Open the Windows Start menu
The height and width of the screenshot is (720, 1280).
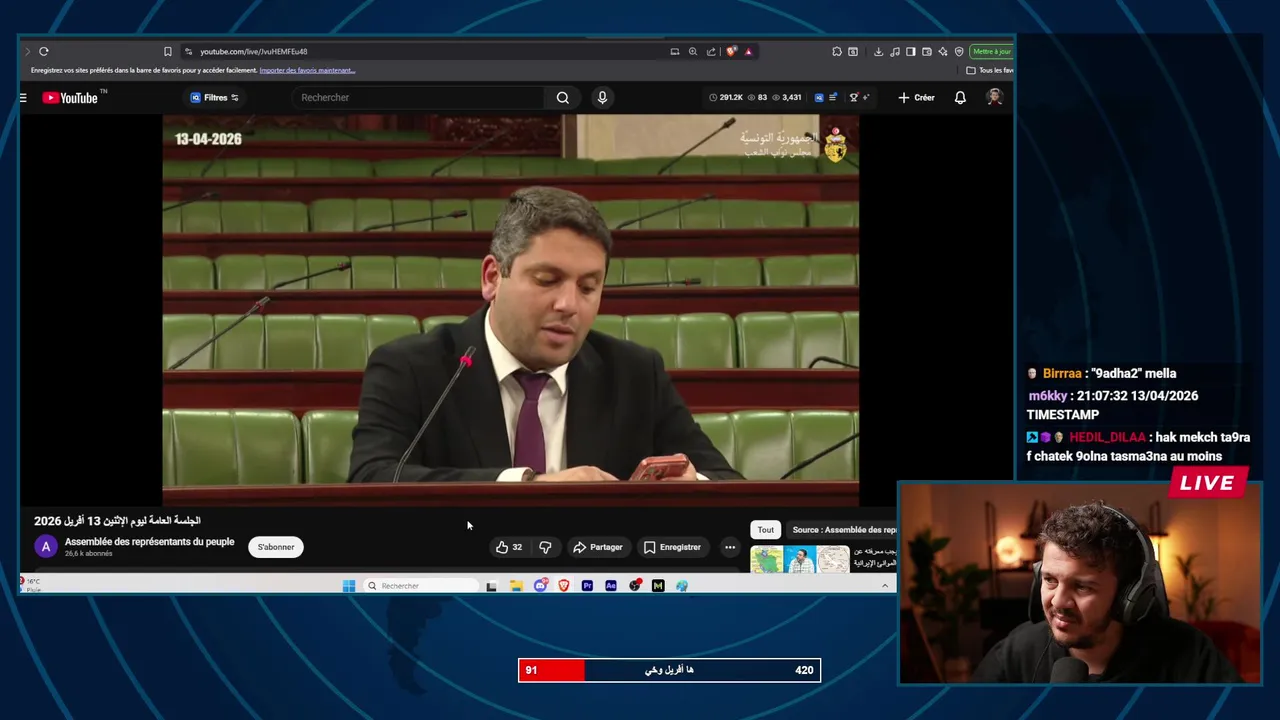pyautogui.click(x=349, y=586)
